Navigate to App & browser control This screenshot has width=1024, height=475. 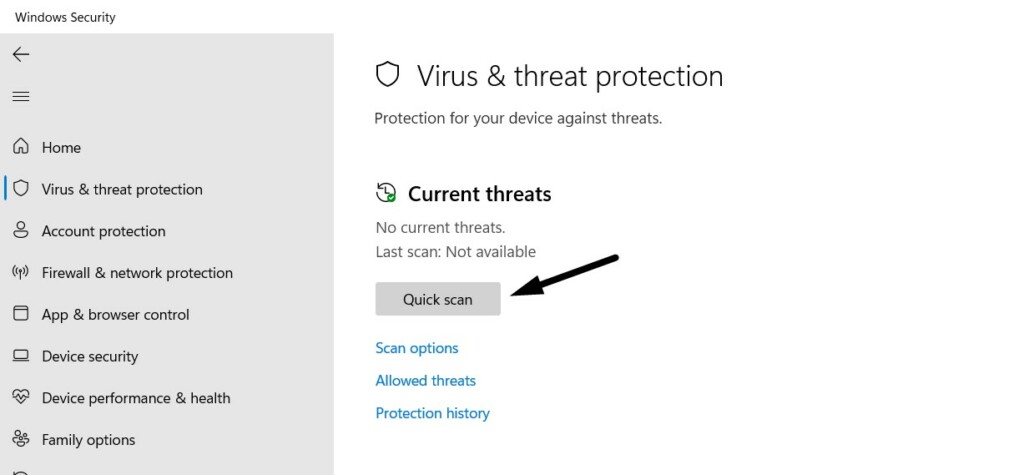pyautogui.click(x=115, y=314)
